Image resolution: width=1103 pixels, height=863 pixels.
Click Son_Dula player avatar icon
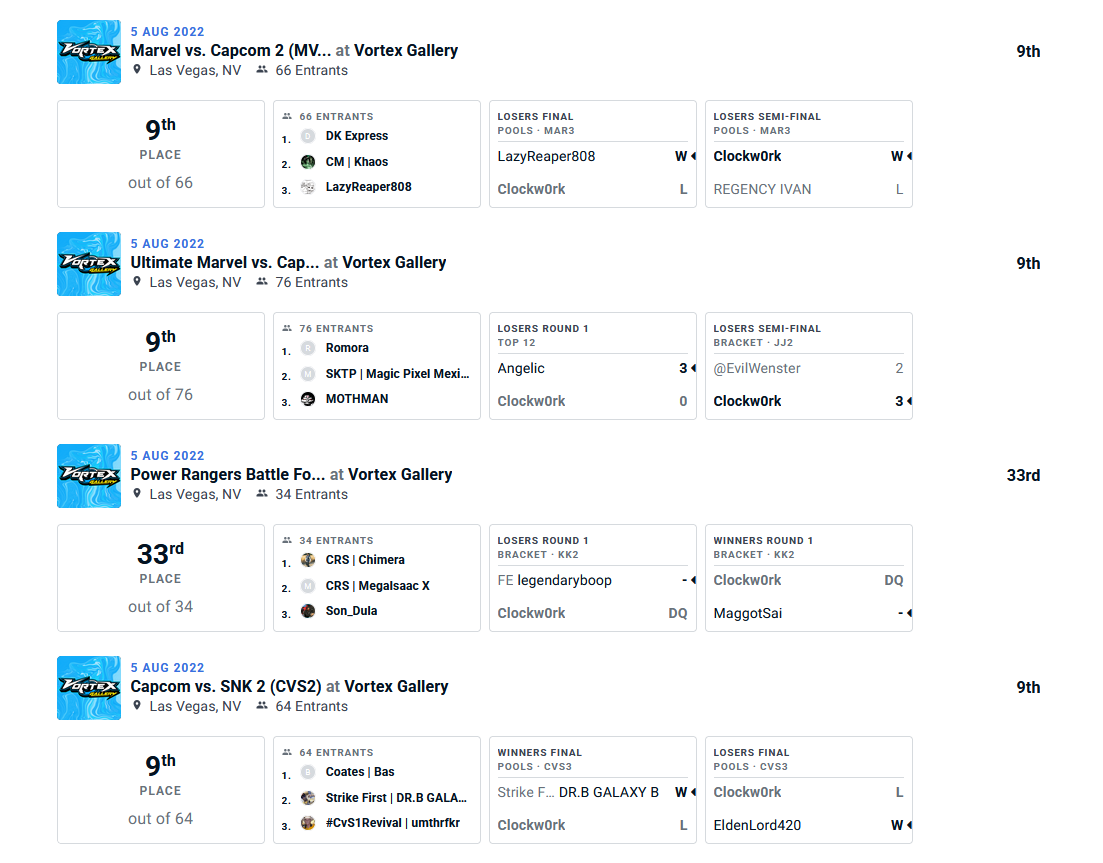pyautogui.click(x=308, y=611)
